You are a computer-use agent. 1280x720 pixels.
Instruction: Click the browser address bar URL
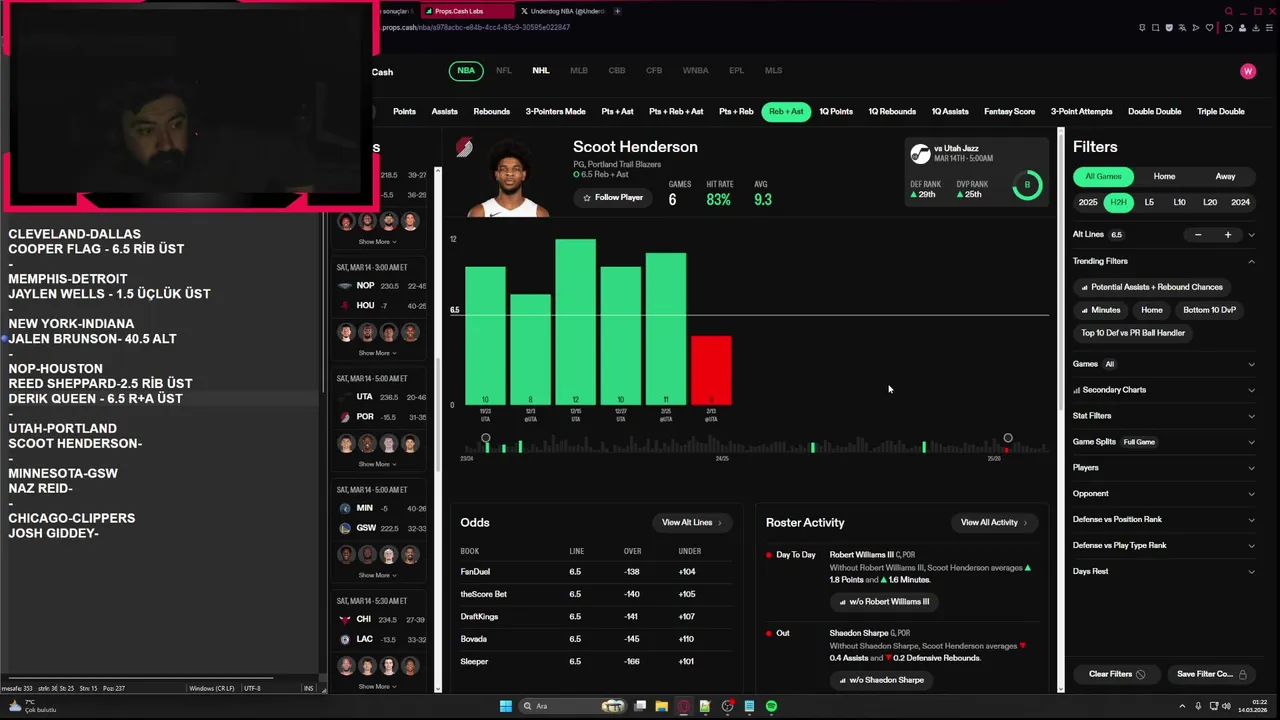coord(476,27)
